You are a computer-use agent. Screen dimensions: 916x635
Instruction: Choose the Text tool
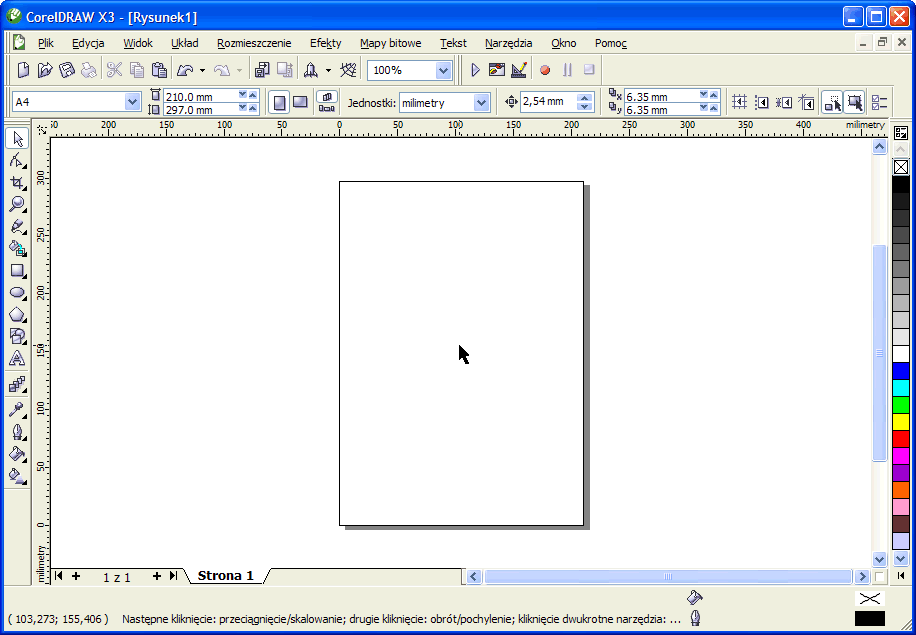coord(17,358)
